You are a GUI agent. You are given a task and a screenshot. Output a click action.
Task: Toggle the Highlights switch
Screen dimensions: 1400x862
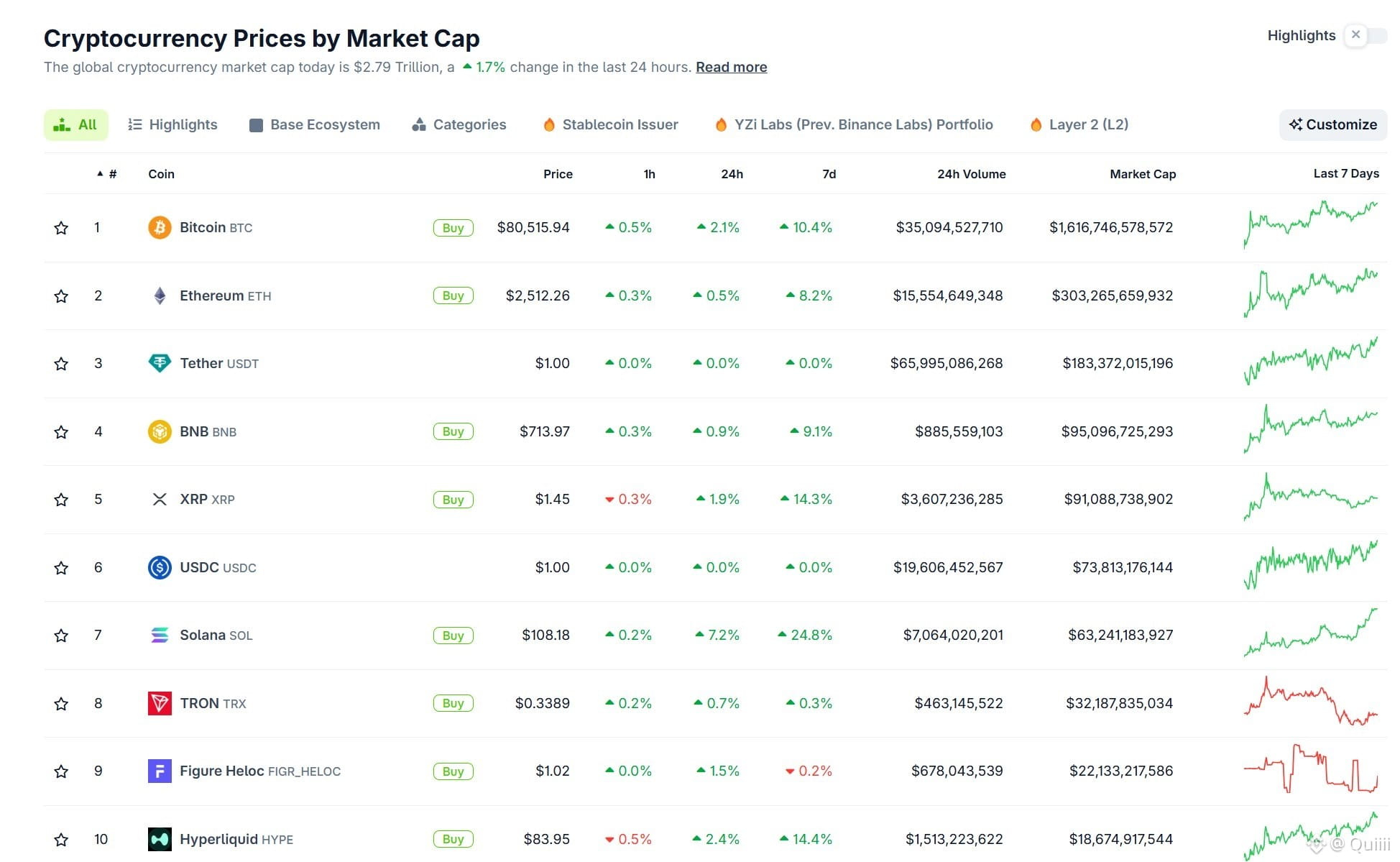pyautogui.click(x=1366, y=35)
